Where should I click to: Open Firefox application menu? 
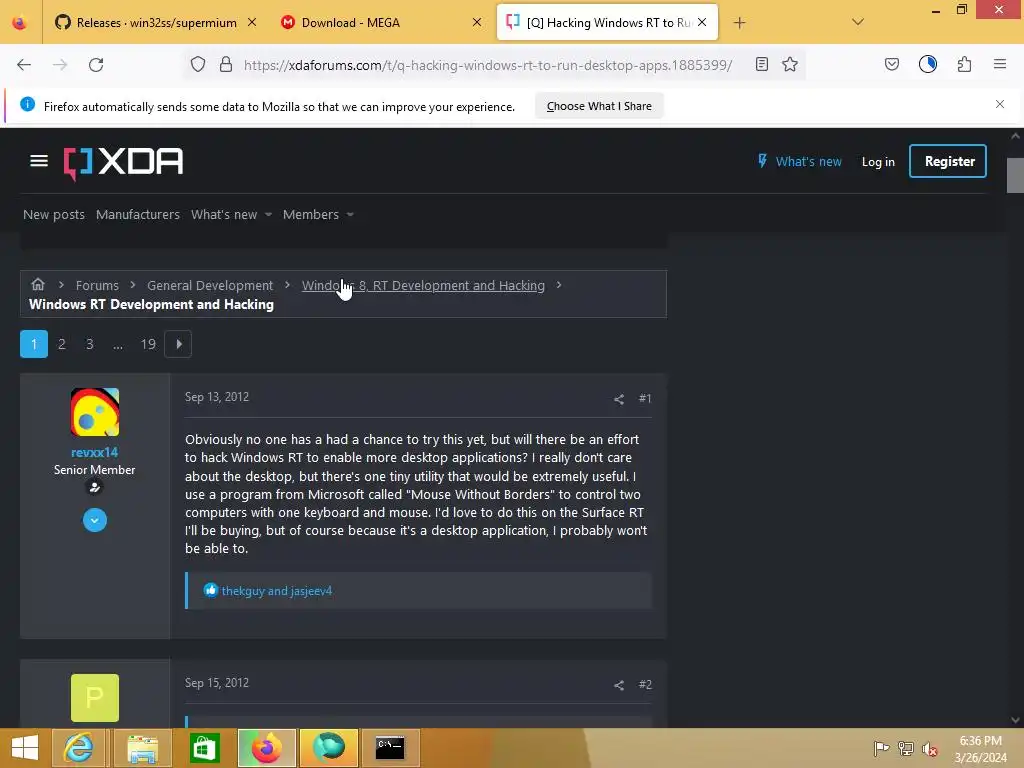tap(1000, 64)
